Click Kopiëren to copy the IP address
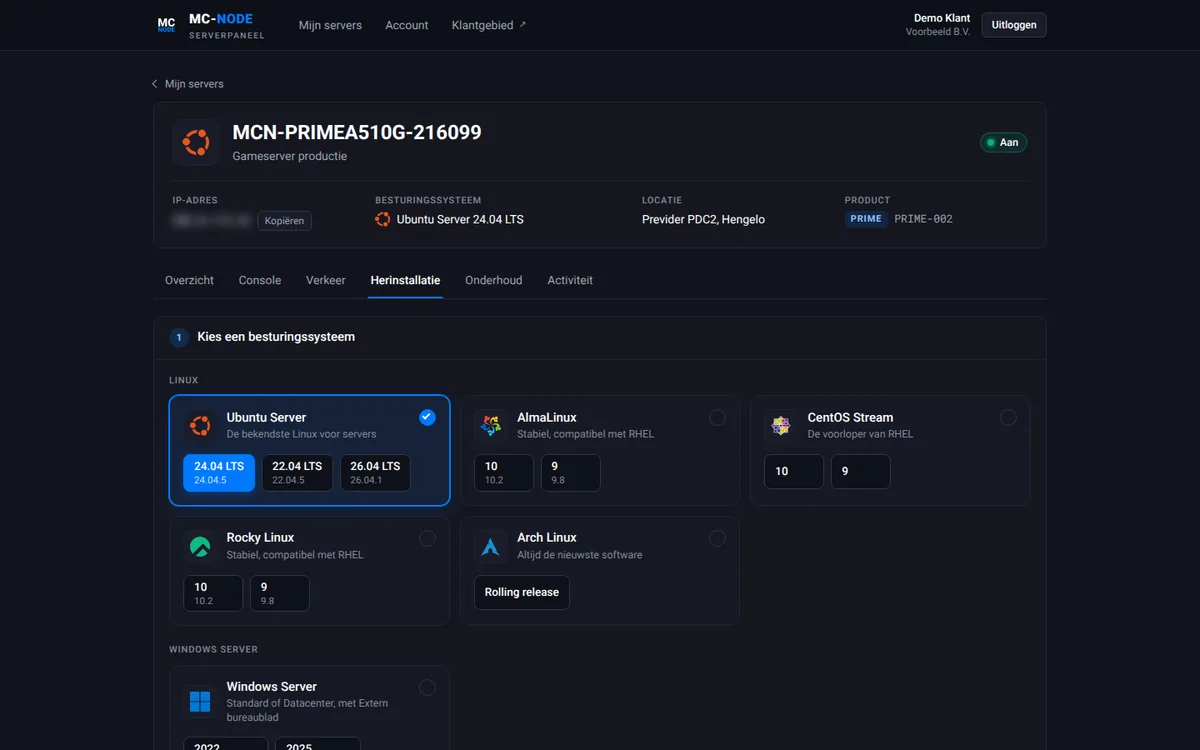 pyautogui.click(x=284, y=221)
